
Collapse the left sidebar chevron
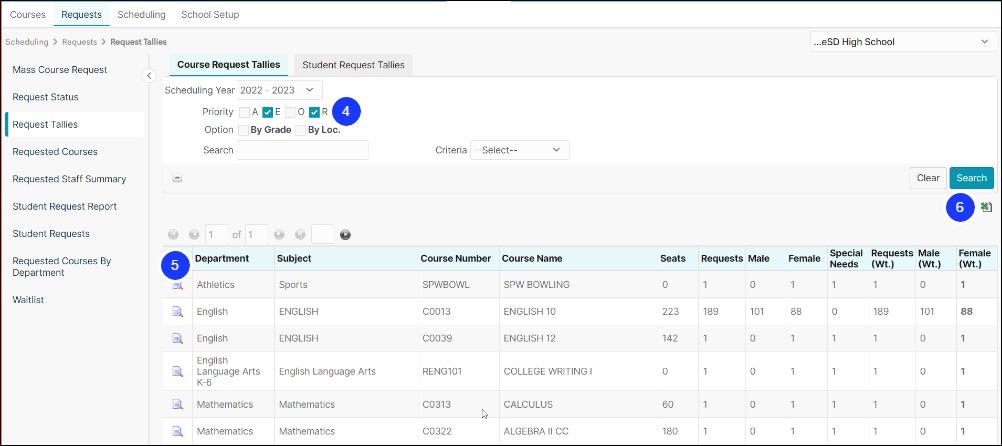[149, 75]
